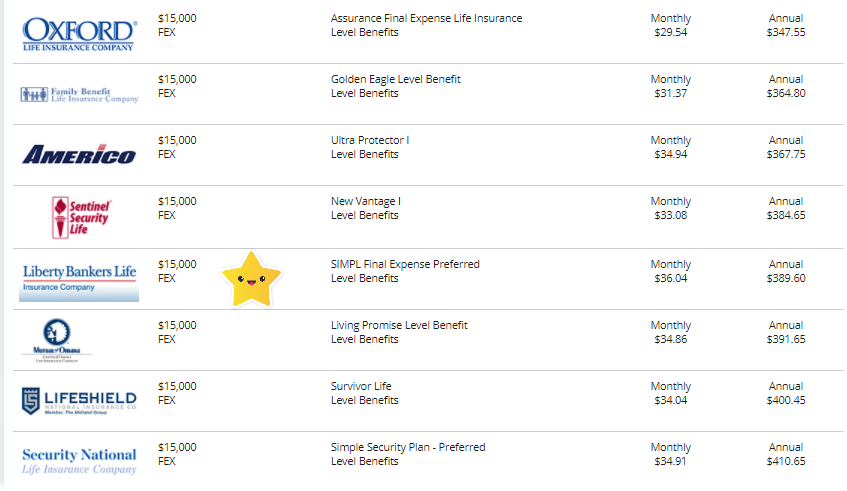Open Living Promise Level Benefit plan
The image size is (847, 491).
pos(399,326)
